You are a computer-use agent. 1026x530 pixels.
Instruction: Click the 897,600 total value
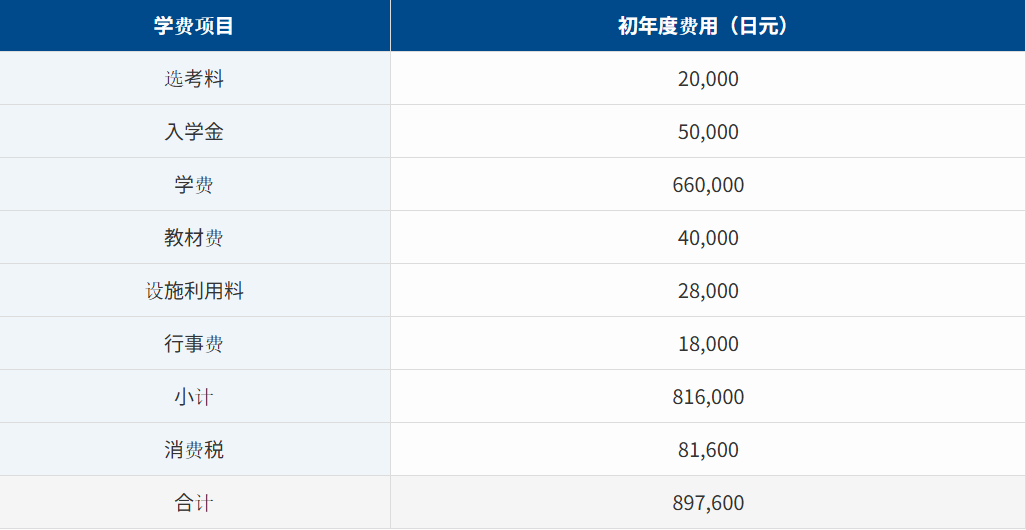tap(707, 503)
